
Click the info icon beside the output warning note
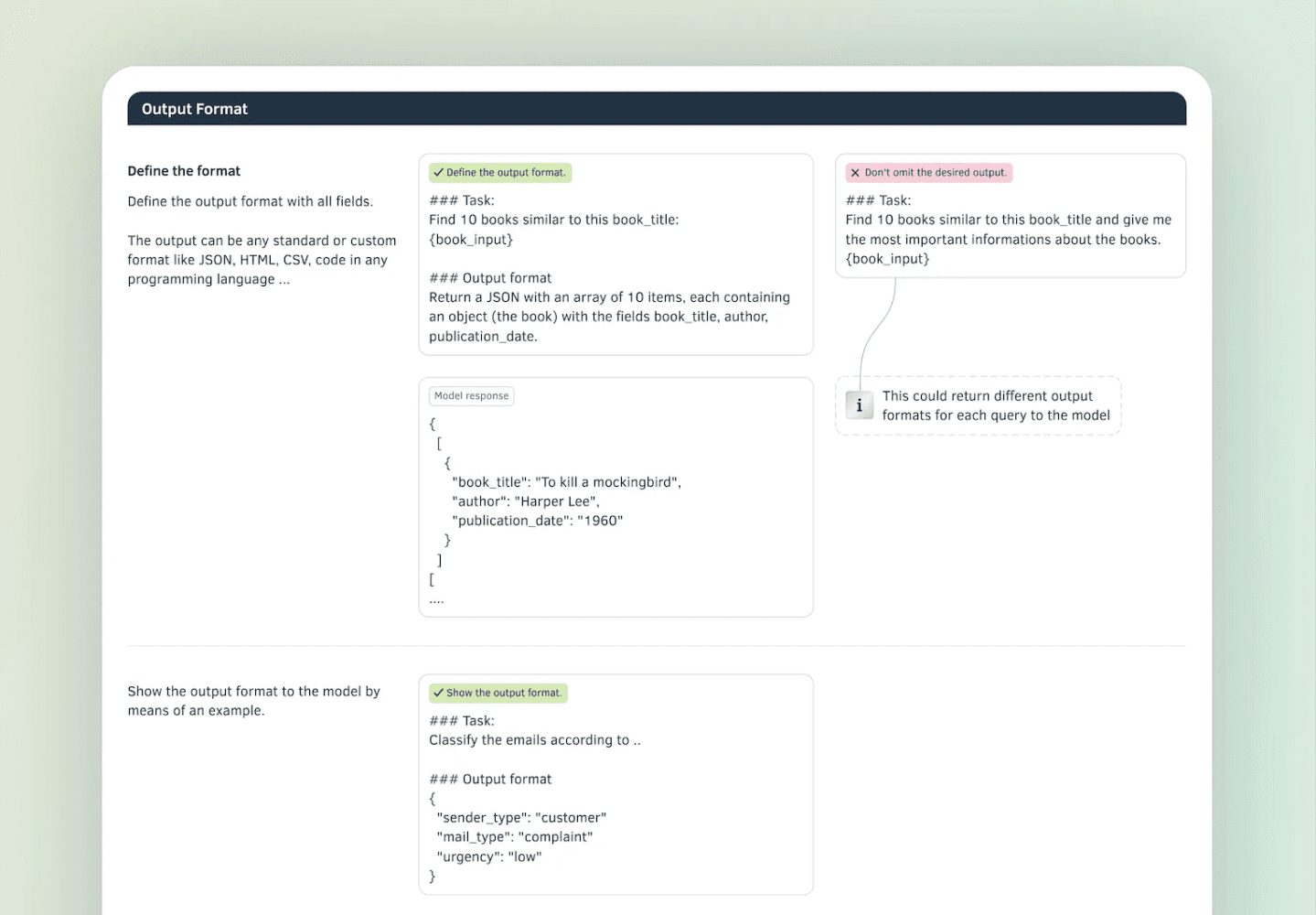pyautogui.click(x=859, y=405)
